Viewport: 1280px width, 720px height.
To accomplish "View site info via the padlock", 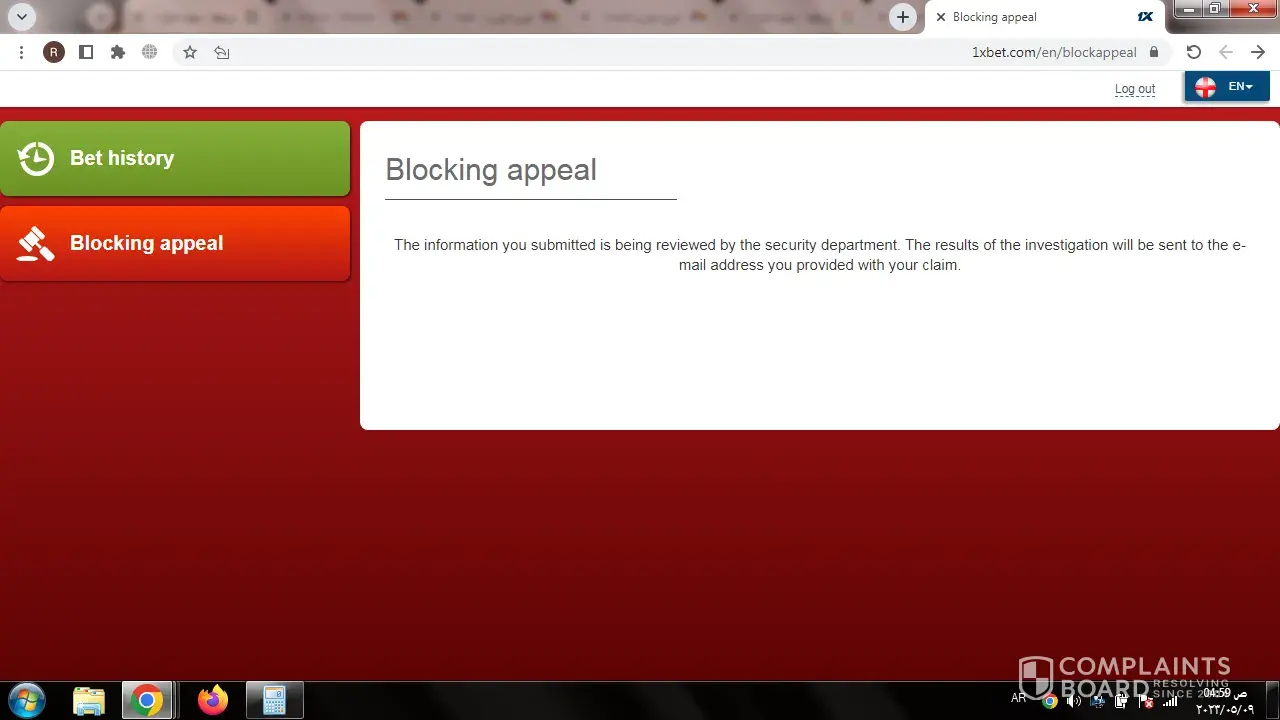I will pyautogui.click(x=1154, y=52).
